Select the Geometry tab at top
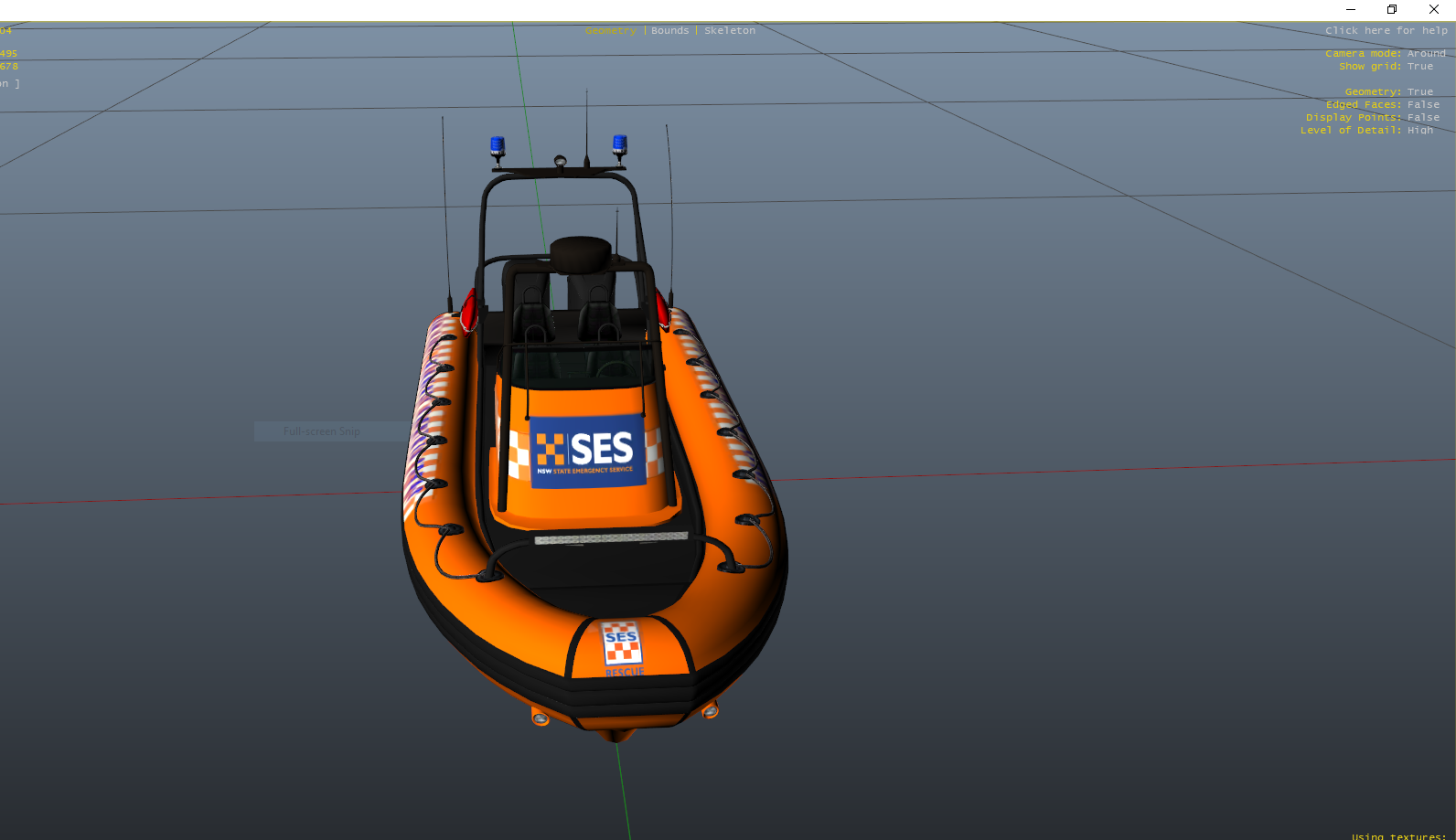Screen dimensions: 1456x840 click(610, 31)
